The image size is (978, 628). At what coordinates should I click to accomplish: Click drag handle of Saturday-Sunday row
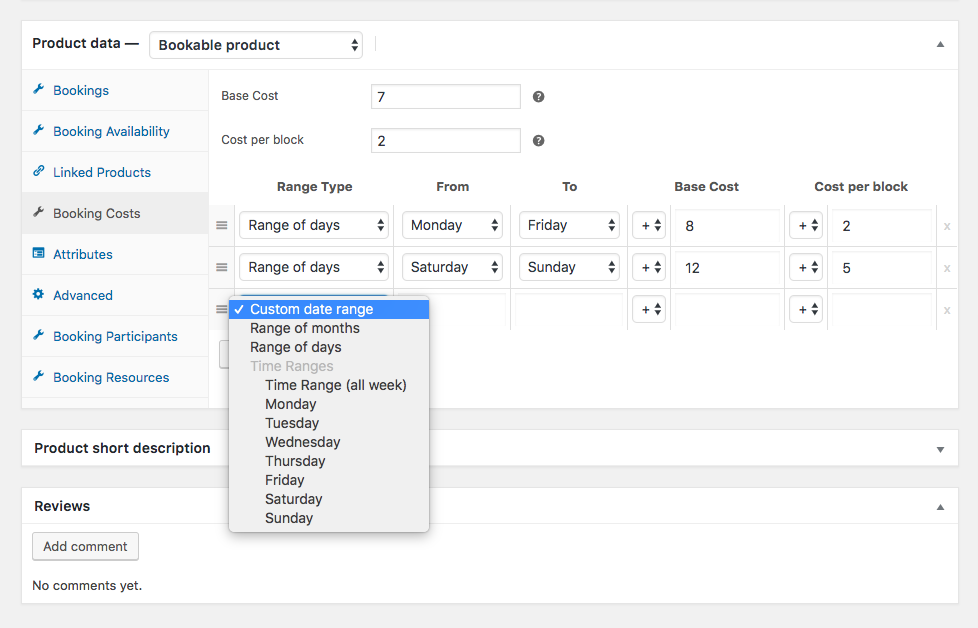tap(222, 268)
